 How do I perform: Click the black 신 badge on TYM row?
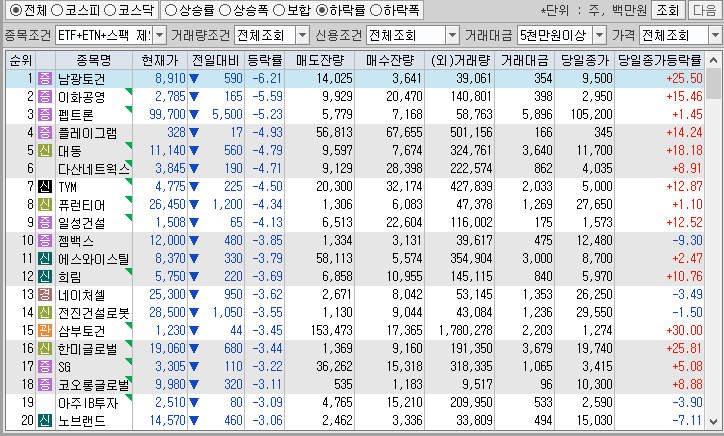coord(45,187)
